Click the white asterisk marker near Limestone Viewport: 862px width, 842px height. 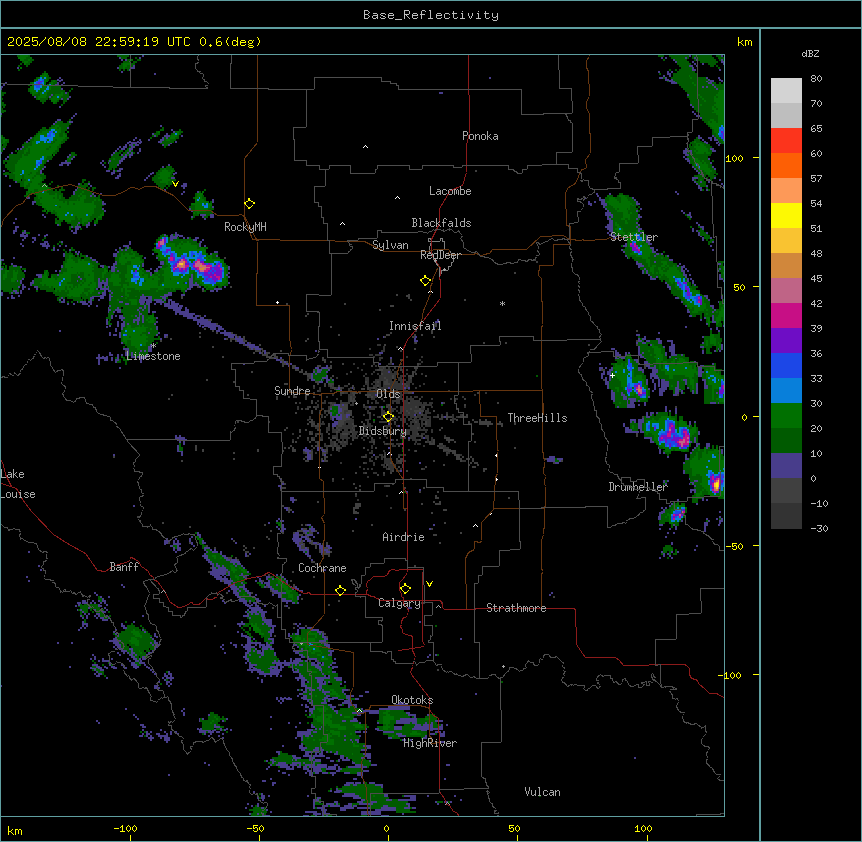[x=154, y=346]
